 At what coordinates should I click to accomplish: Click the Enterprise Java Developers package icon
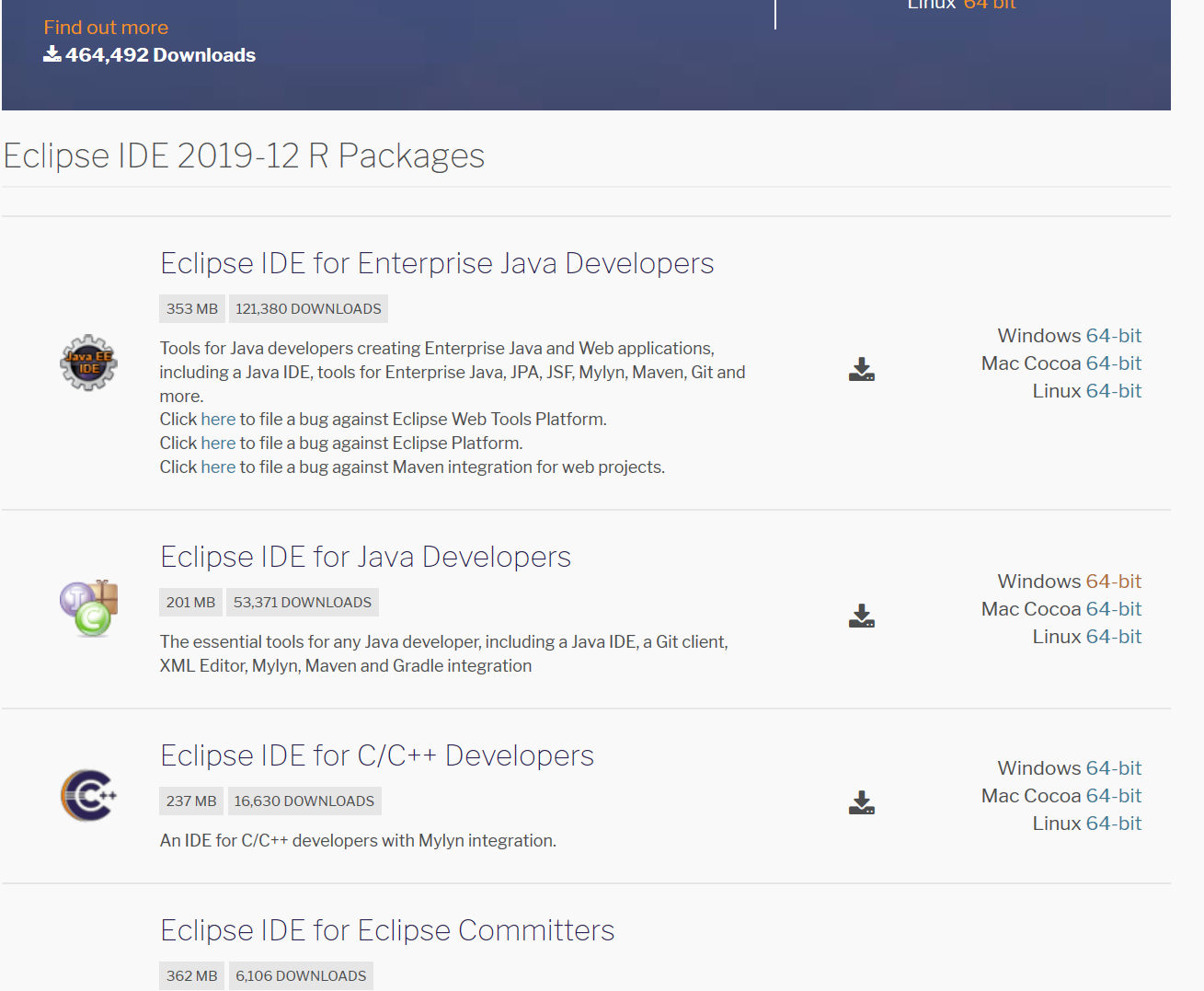point(88,363)
